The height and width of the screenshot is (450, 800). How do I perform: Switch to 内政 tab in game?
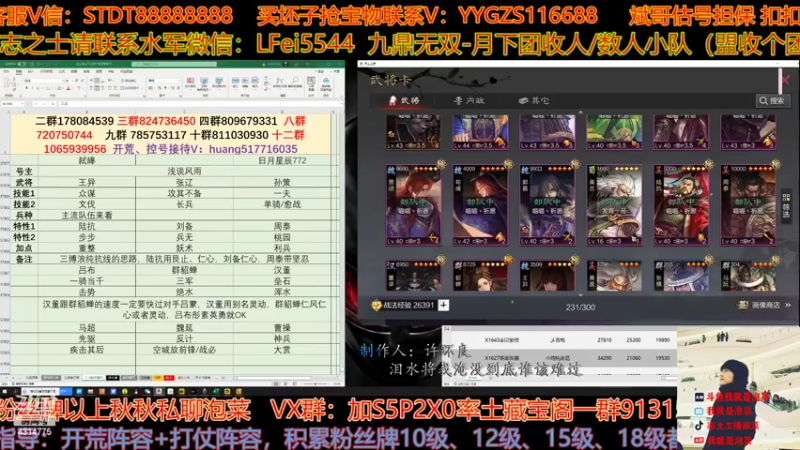[469, 101]
